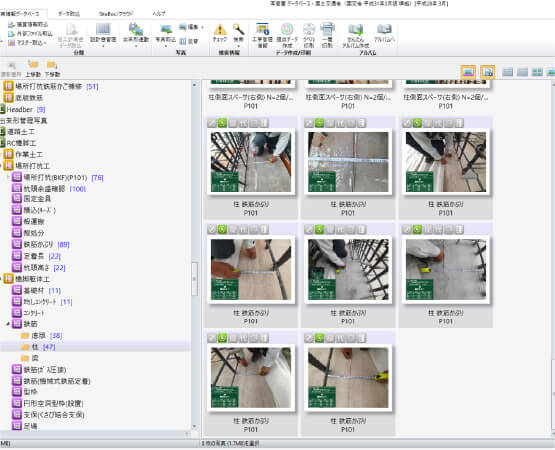Image resolution: width=555 pixels, height=450 pixels.
Task: Select last thumbnail showing yellow tape at right
Action: pyautogui.click(x=348, y=378)
